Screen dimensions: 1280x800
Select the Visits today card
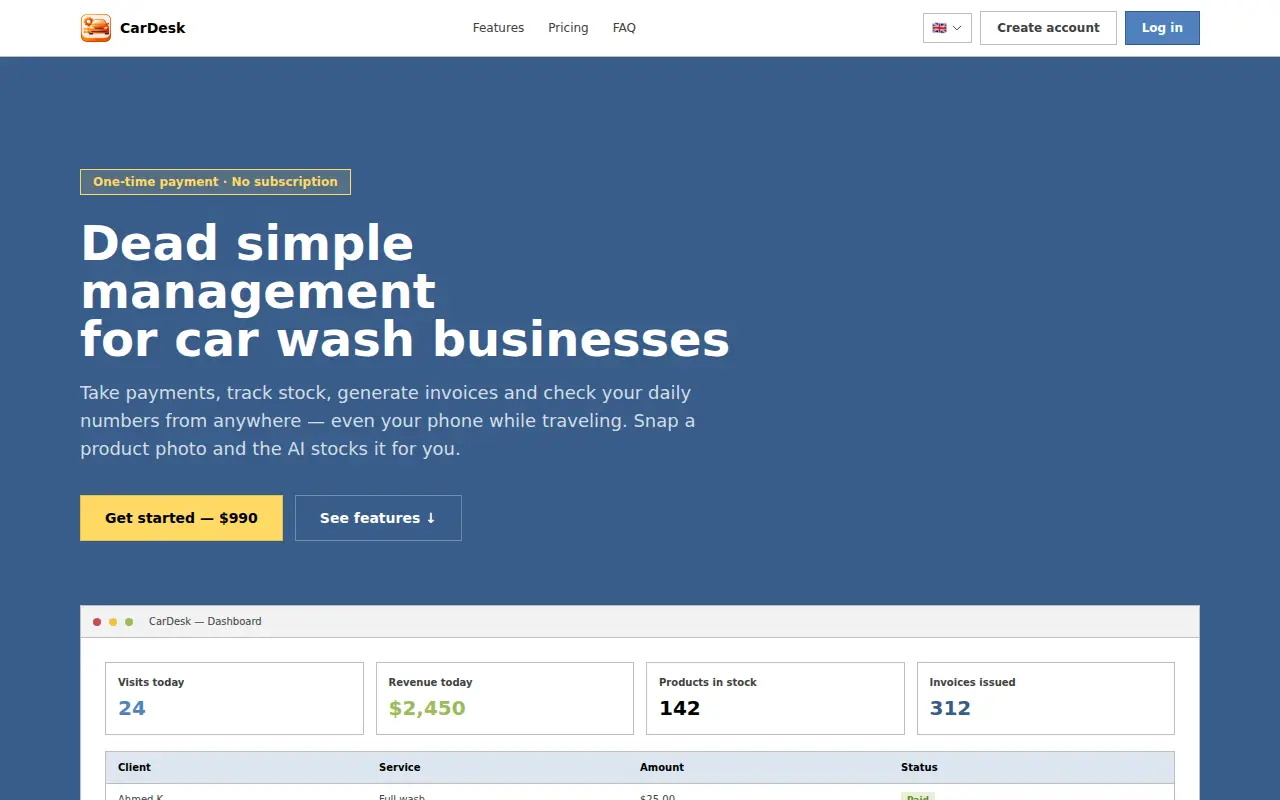(234, 698)
